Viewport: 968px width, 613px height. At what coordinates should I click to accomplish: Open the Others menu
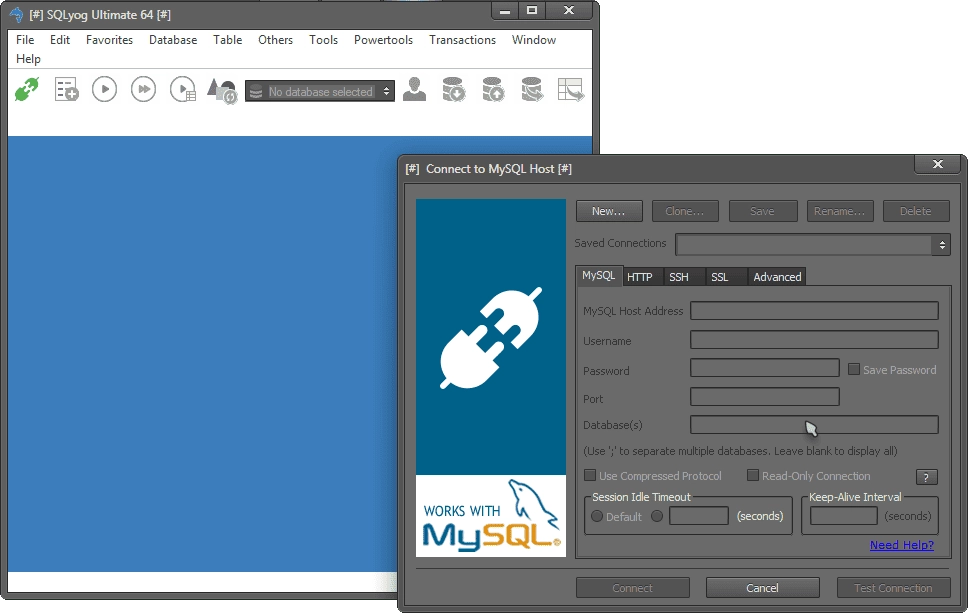(x=275, y=40)
